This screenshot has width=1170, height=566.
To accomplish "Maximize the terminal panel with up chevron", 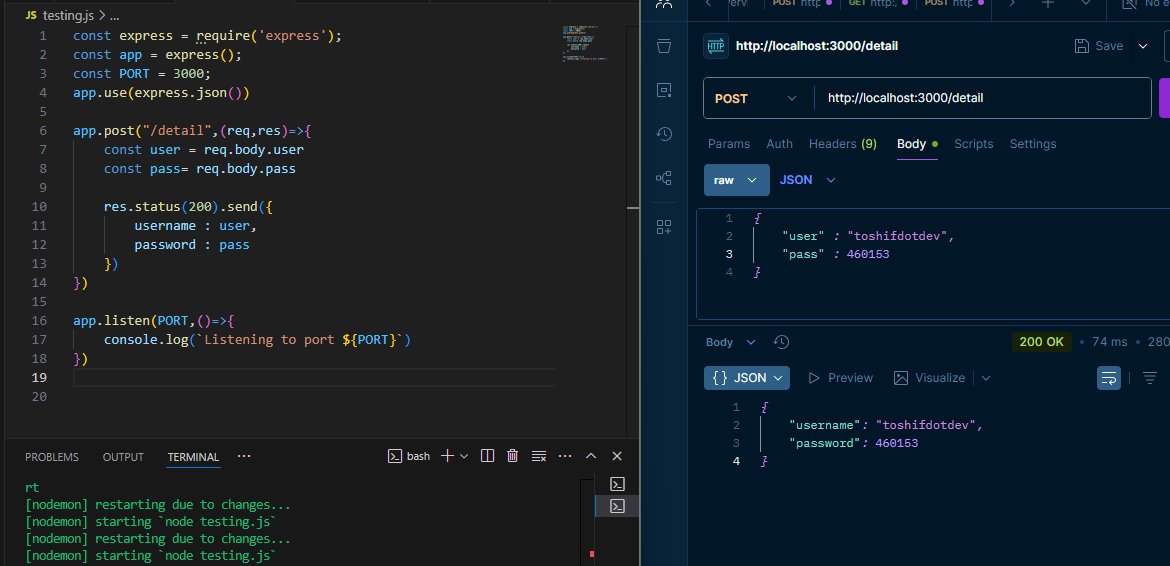I will pos(591,456).
